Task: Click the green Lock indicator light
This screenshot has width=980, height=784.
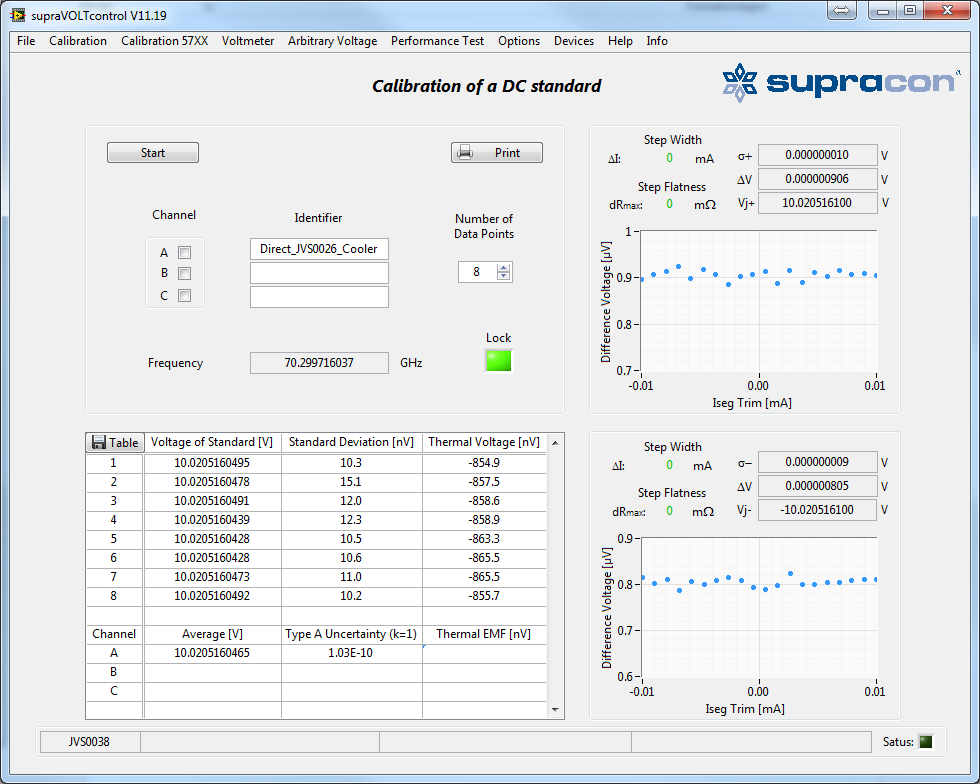Action: click(x=498, y=361)
